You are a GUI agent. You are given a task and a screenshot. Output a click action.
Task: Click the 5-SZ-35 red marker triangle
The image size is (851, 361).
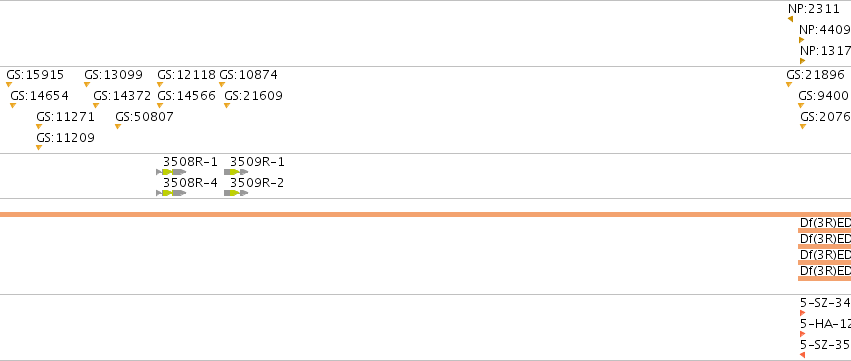pos(803,356)
